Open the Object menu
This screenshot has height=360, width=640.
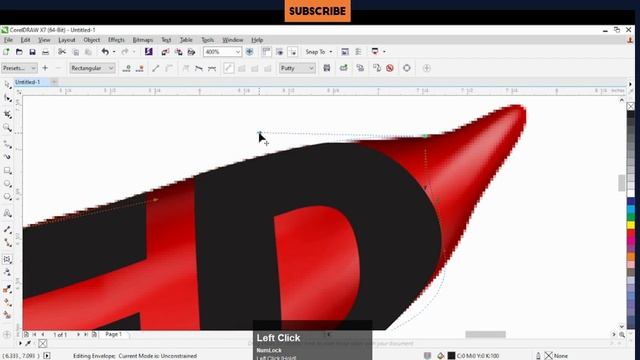click(x=91, y=40)
